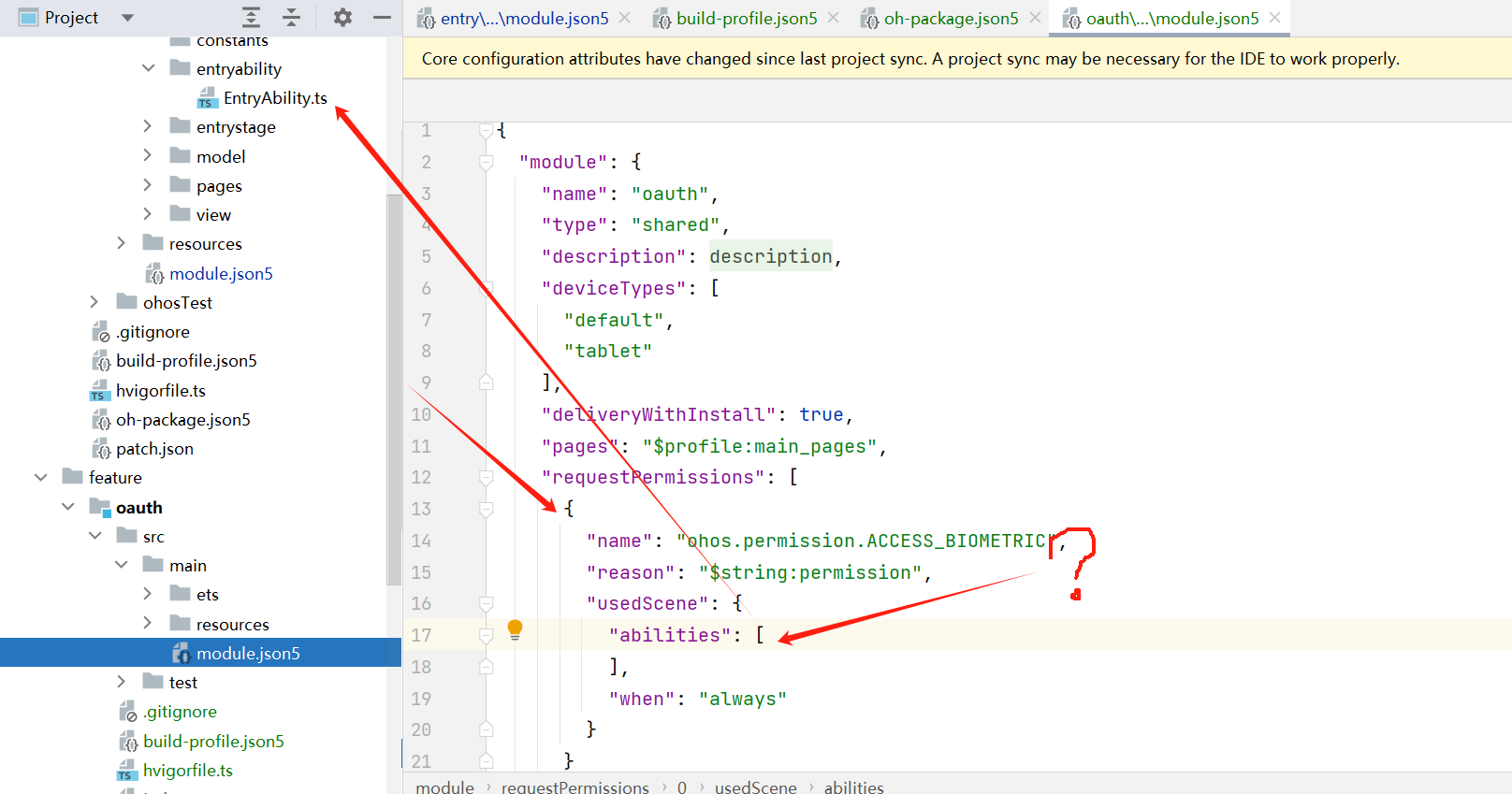Fold the code block at line 2
The height and width of the screenshot is (794, 1512).
pos(486,163)
